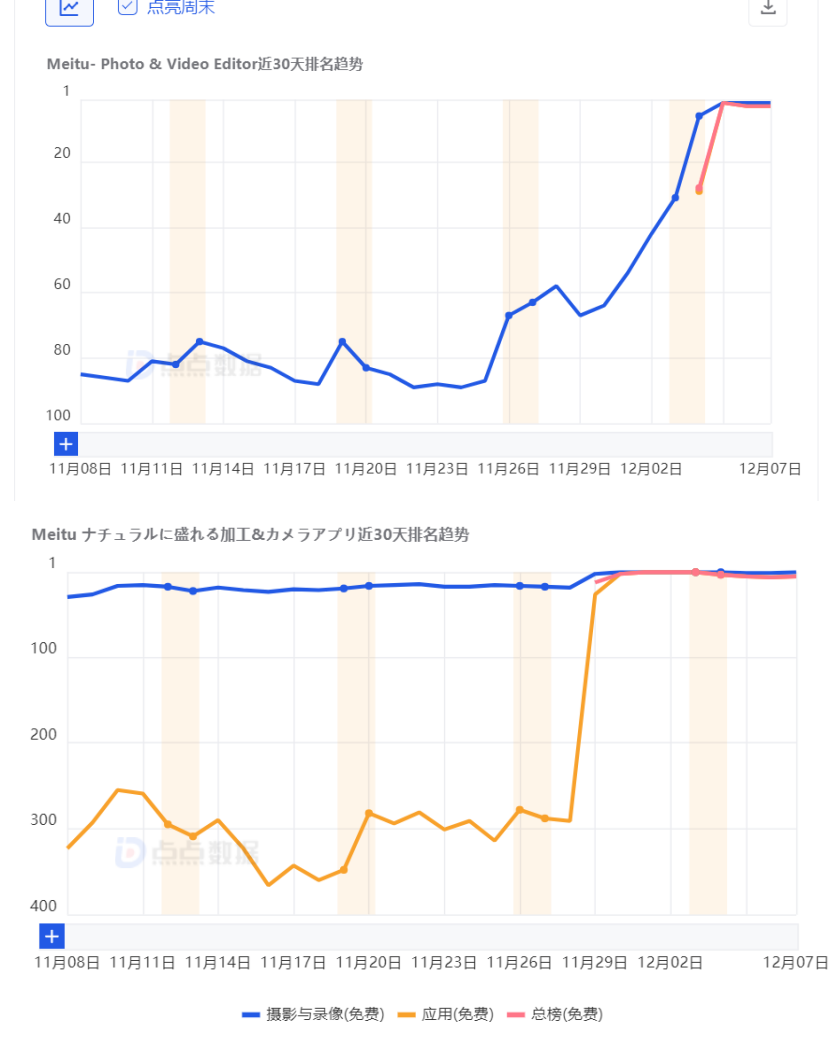Click the plus icon under the ナチュラル chart
The height and width of the screenshot is (1050, 831).
point(52,936)
